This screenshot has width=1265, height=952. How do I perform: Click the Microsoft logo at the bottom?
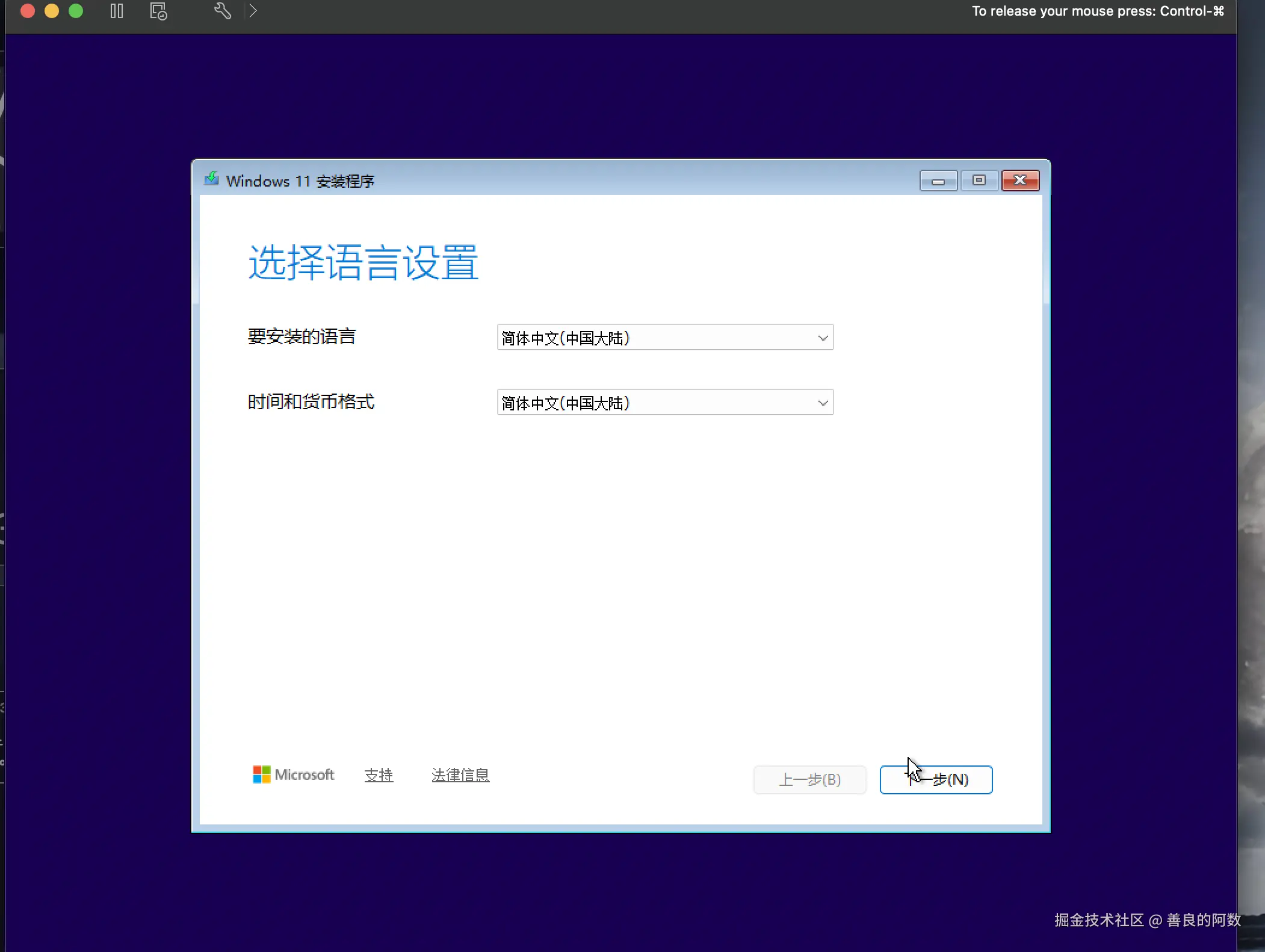293,774
